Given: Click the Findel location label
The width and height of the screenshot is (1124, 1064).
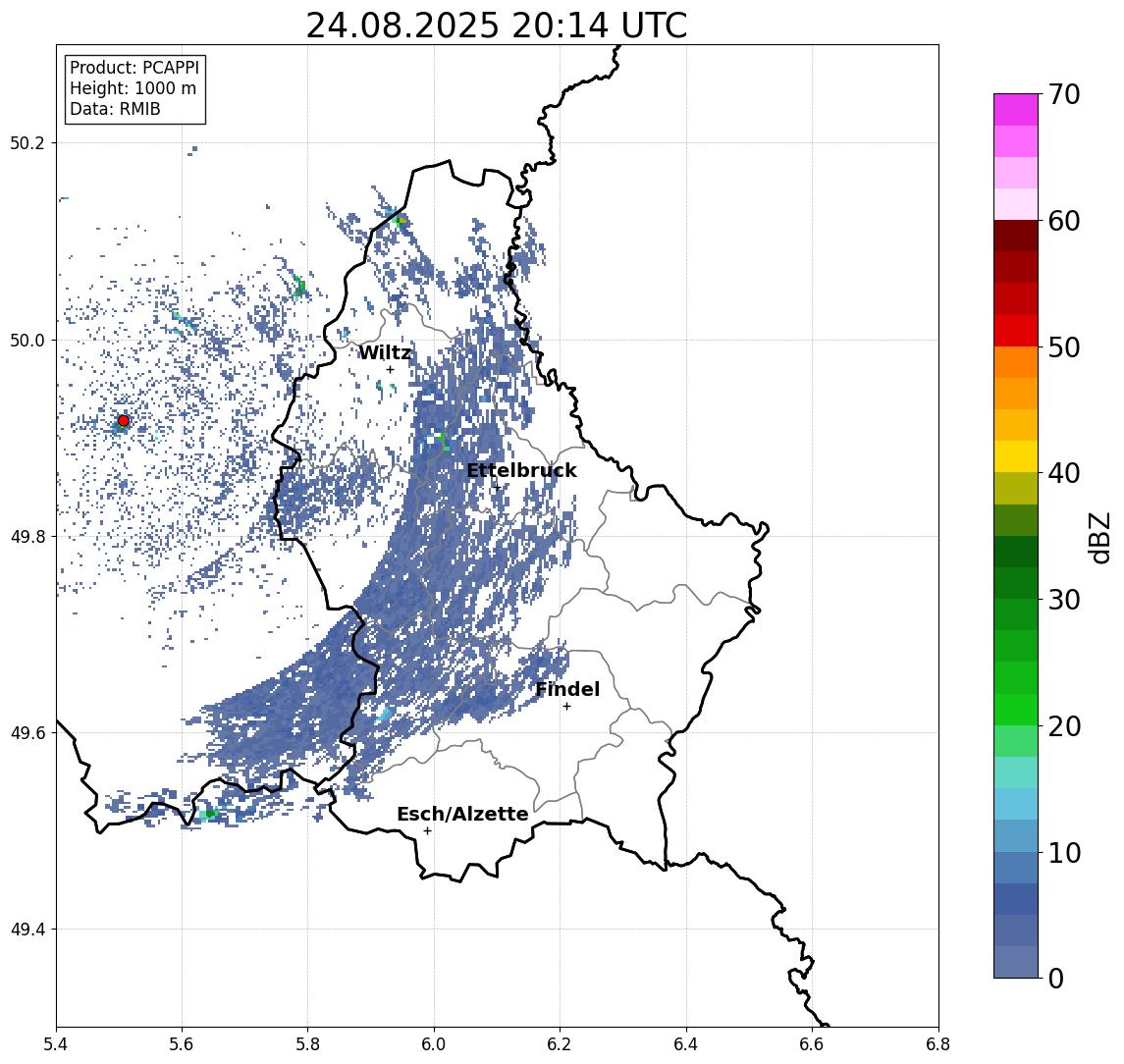Looking at the screenshot, I should point(567,689).
